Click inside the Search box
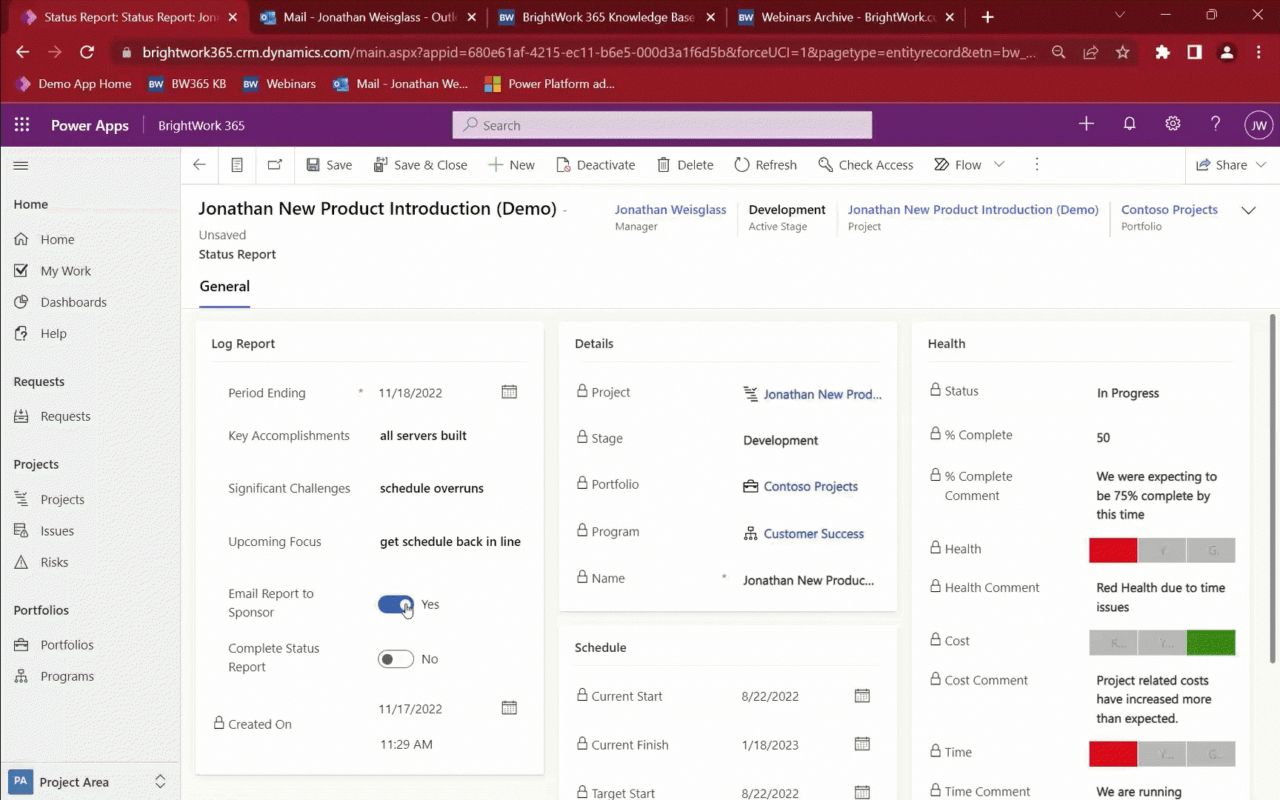 click(661, 124)
